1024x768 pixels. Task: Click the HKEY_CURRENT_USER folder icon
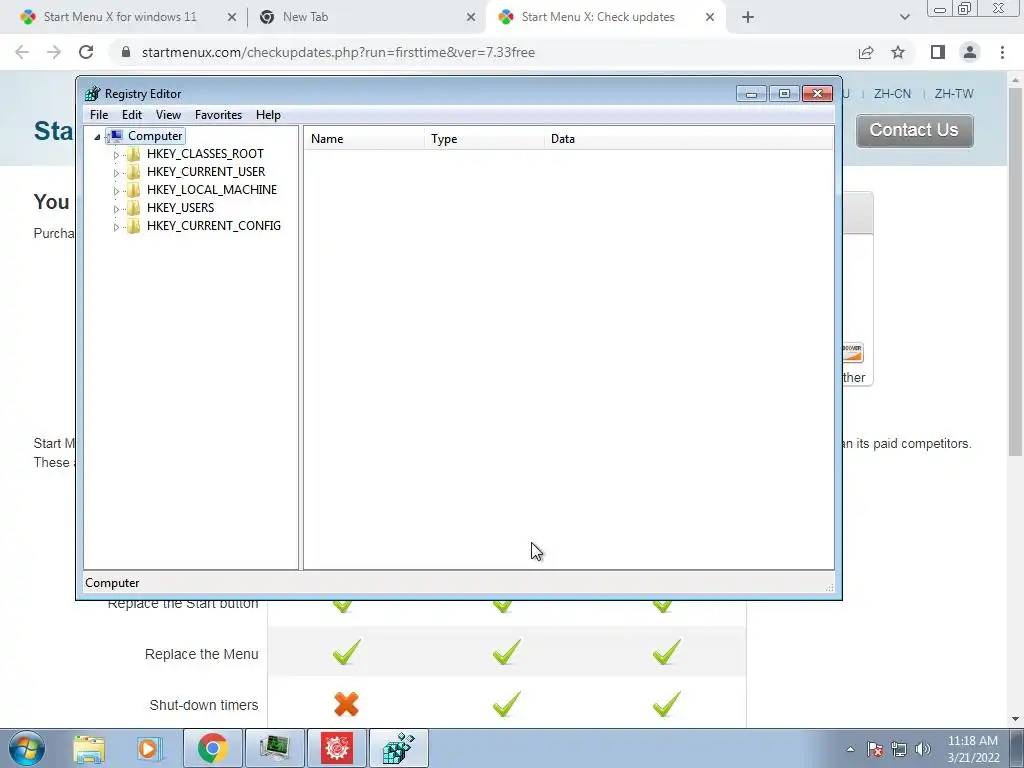point(133,172)
